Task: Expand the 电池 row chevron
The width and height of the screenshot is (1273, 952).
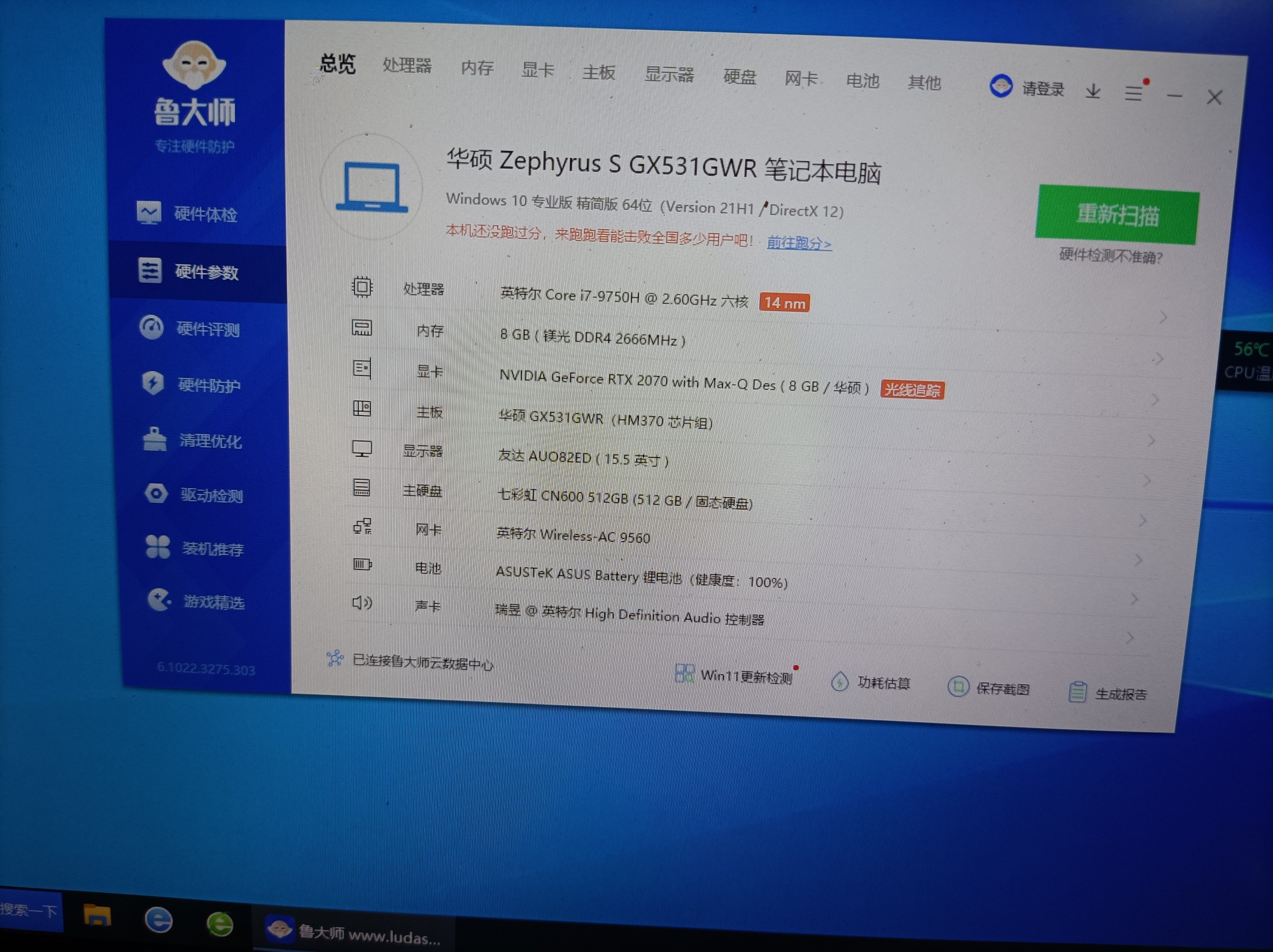Action: 1134,599
